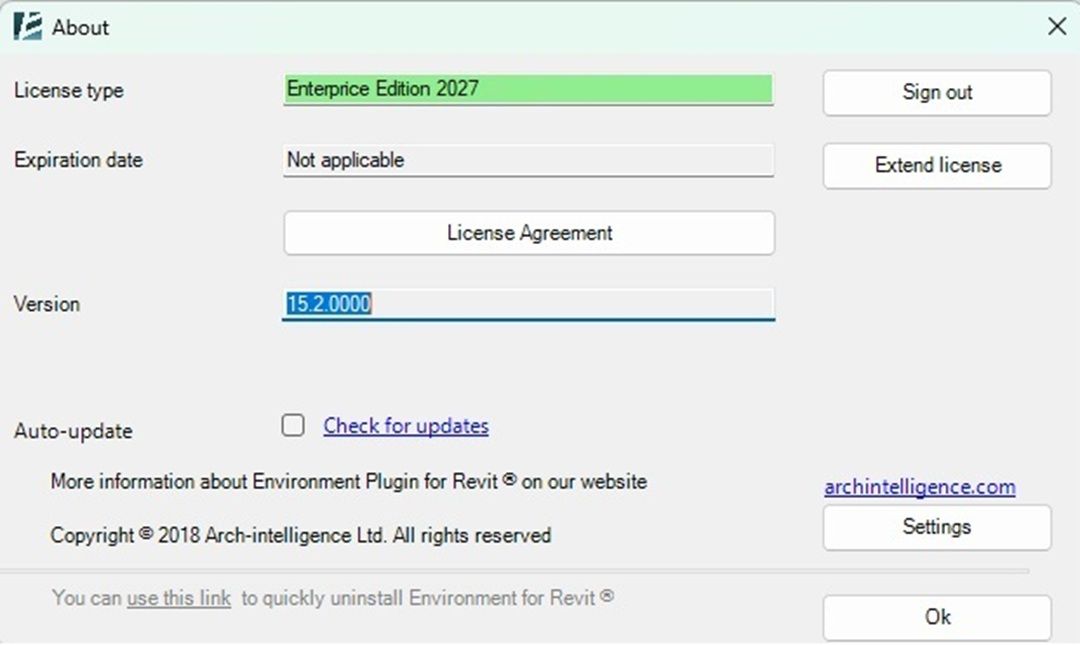Screen dimensions: 1080x645
Task: Click 'More information about Environment Plugin' text
Action: tap(349, 481)
